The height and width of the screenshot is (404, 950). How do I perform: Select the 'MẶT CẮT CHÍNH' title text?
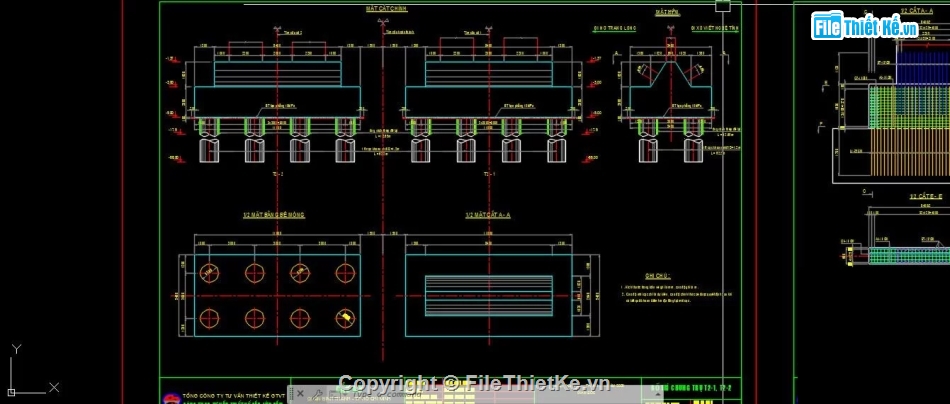387,9
